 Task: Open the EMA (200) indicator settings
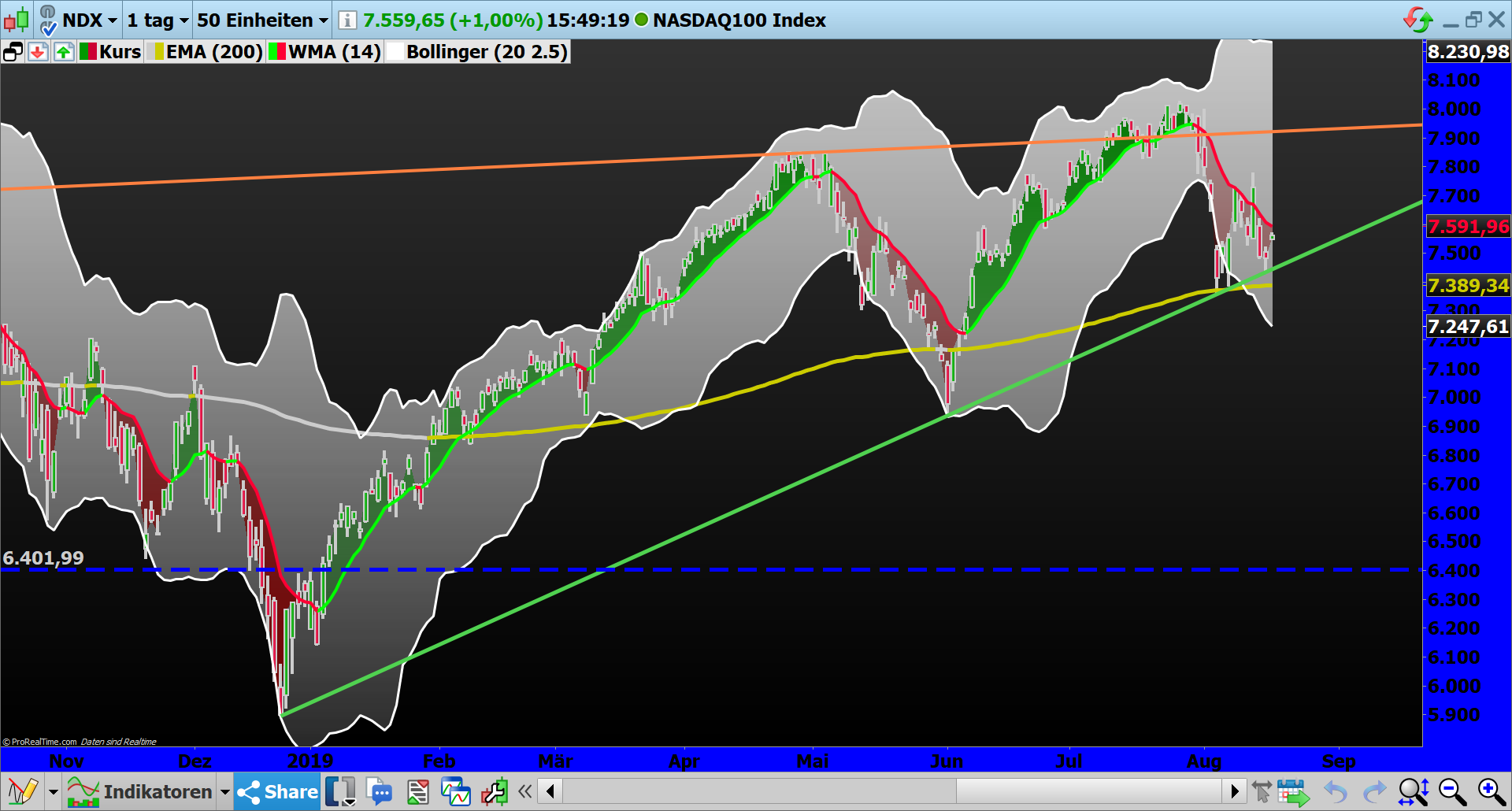click(x=213, y=52)
